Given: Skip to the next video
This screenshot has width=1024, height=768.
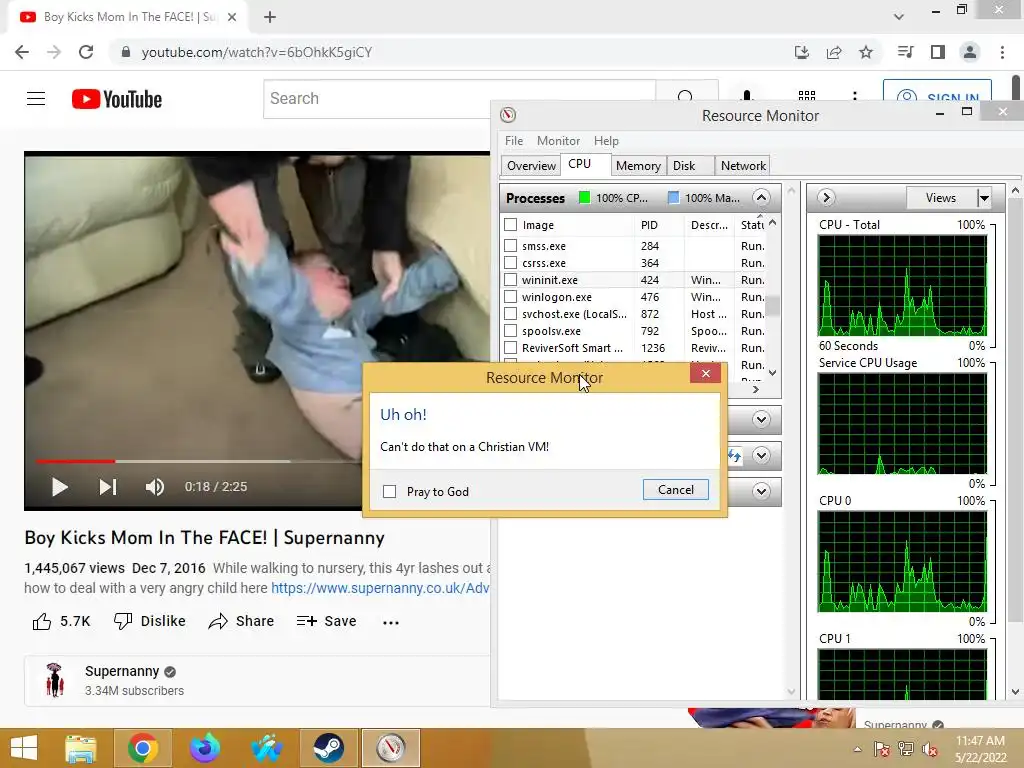Looking at the screenshot, I should pos(108,487).
